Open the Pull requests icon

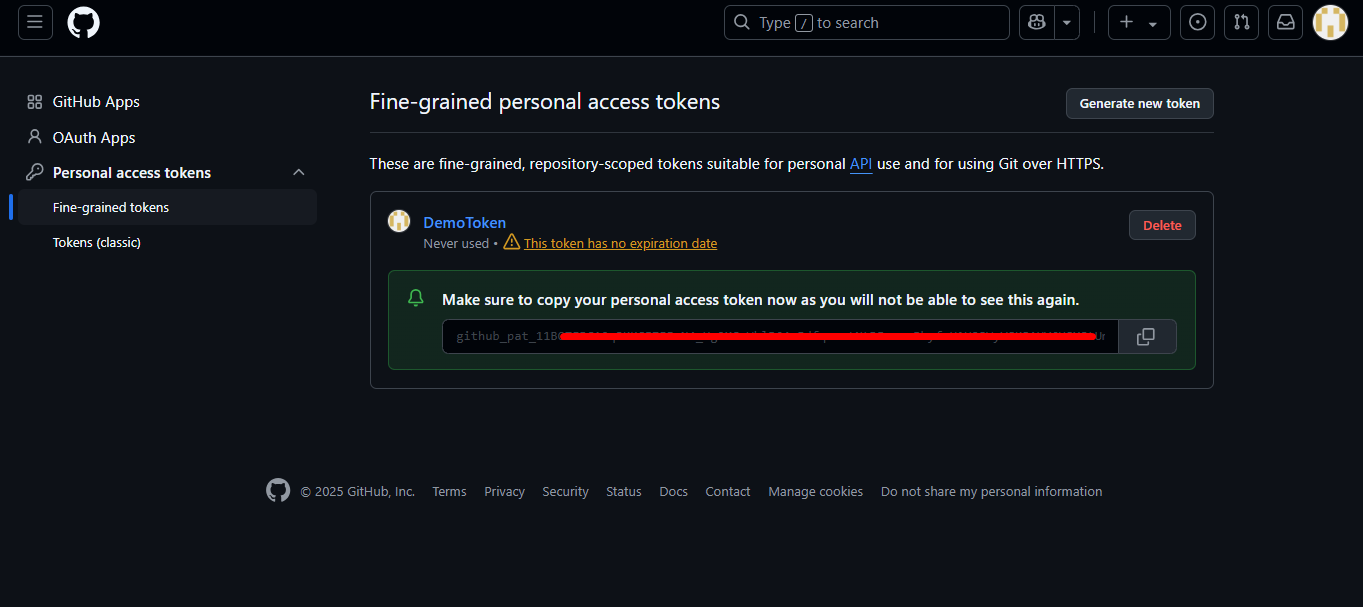tap(1241, 22)
